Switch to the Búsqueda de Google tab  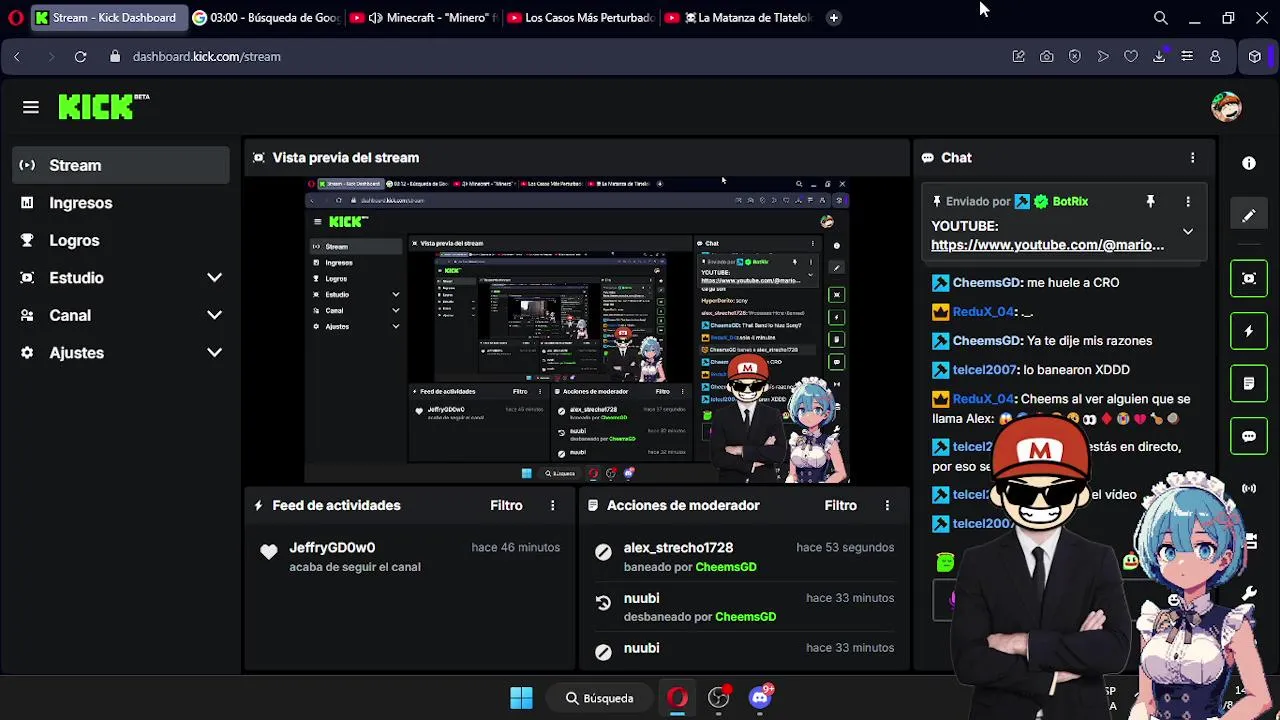tap(266, 18)
